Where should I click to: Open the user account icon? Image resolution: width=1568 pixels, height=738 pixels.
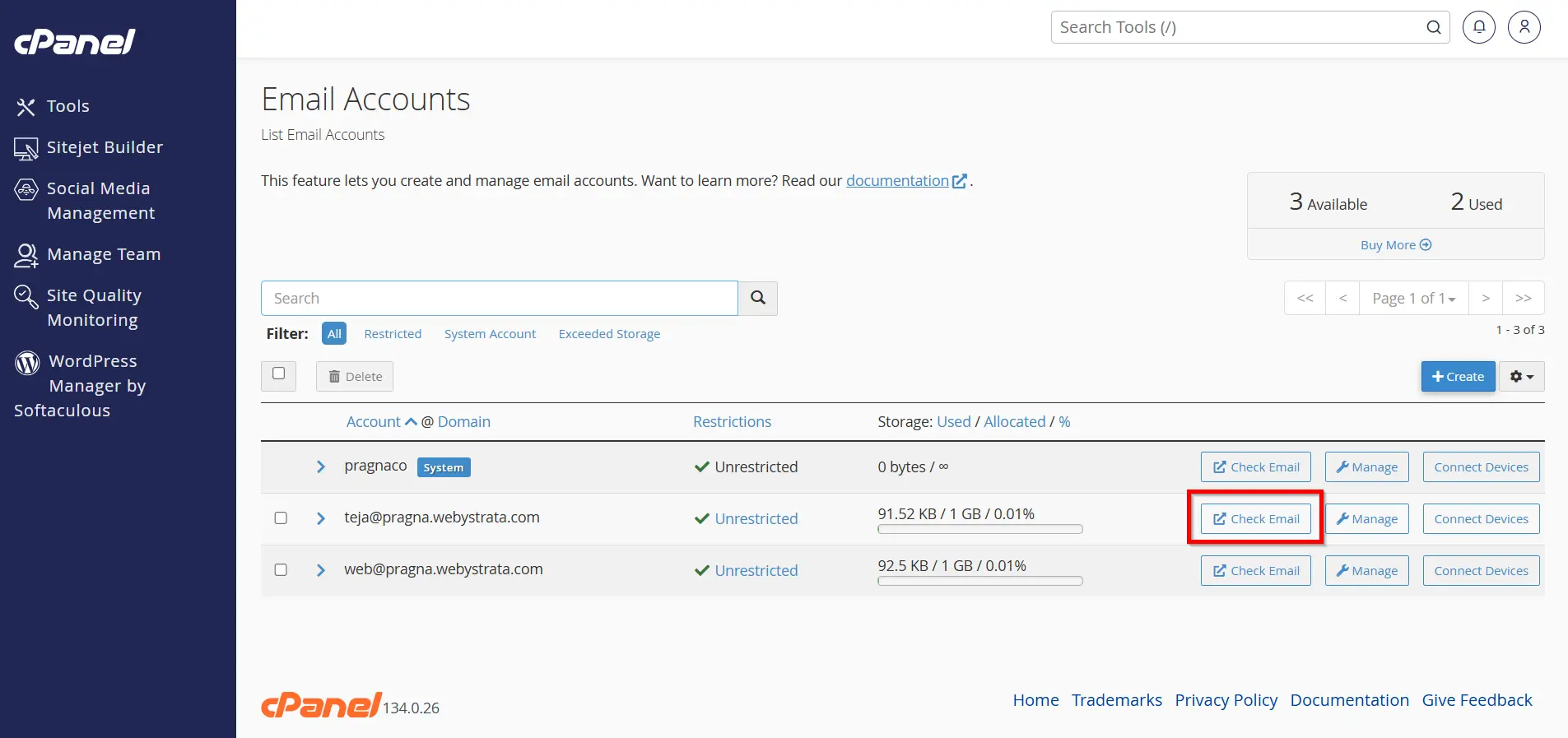[1524, 27]
